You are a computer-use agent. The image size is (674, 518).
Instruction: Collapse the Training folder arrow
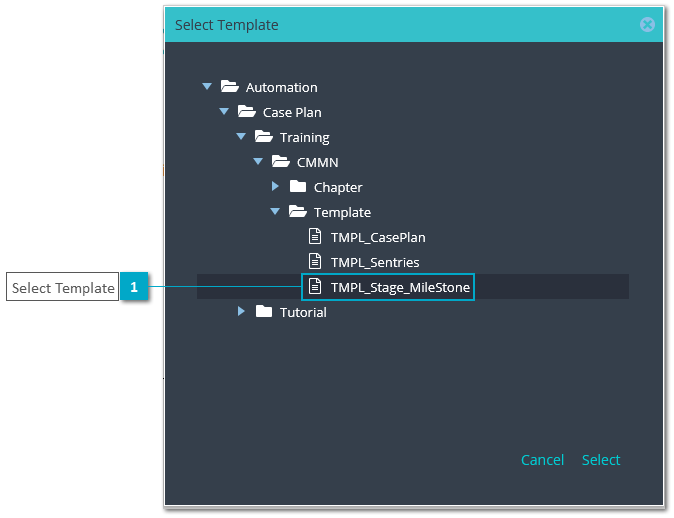(241, 137)
